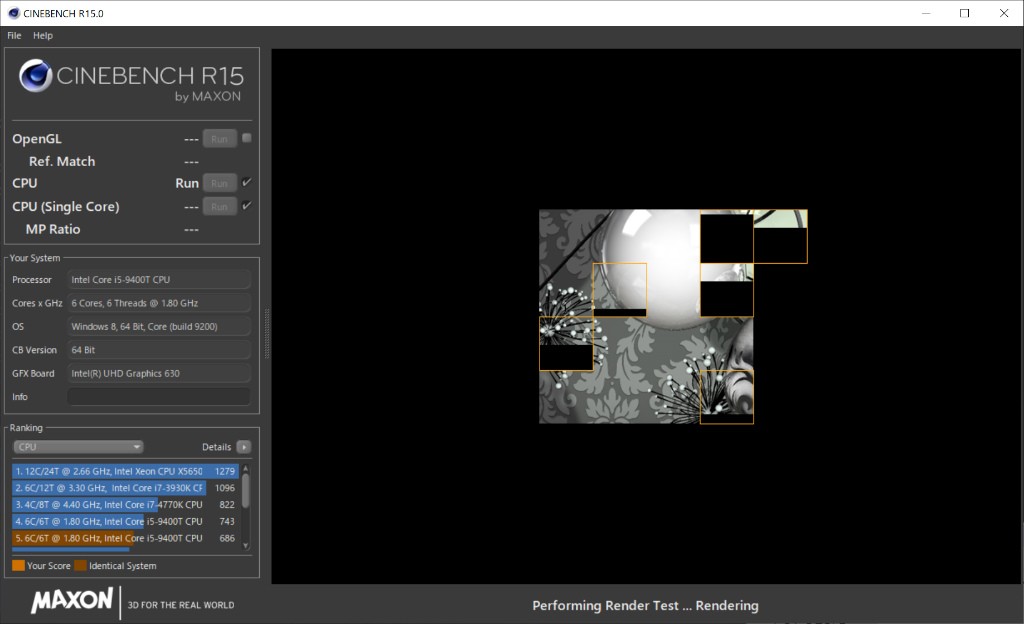Toggle the CPU (Single Core) checkbox
This screenshot has height=624, width=1024.
point(247,206)
